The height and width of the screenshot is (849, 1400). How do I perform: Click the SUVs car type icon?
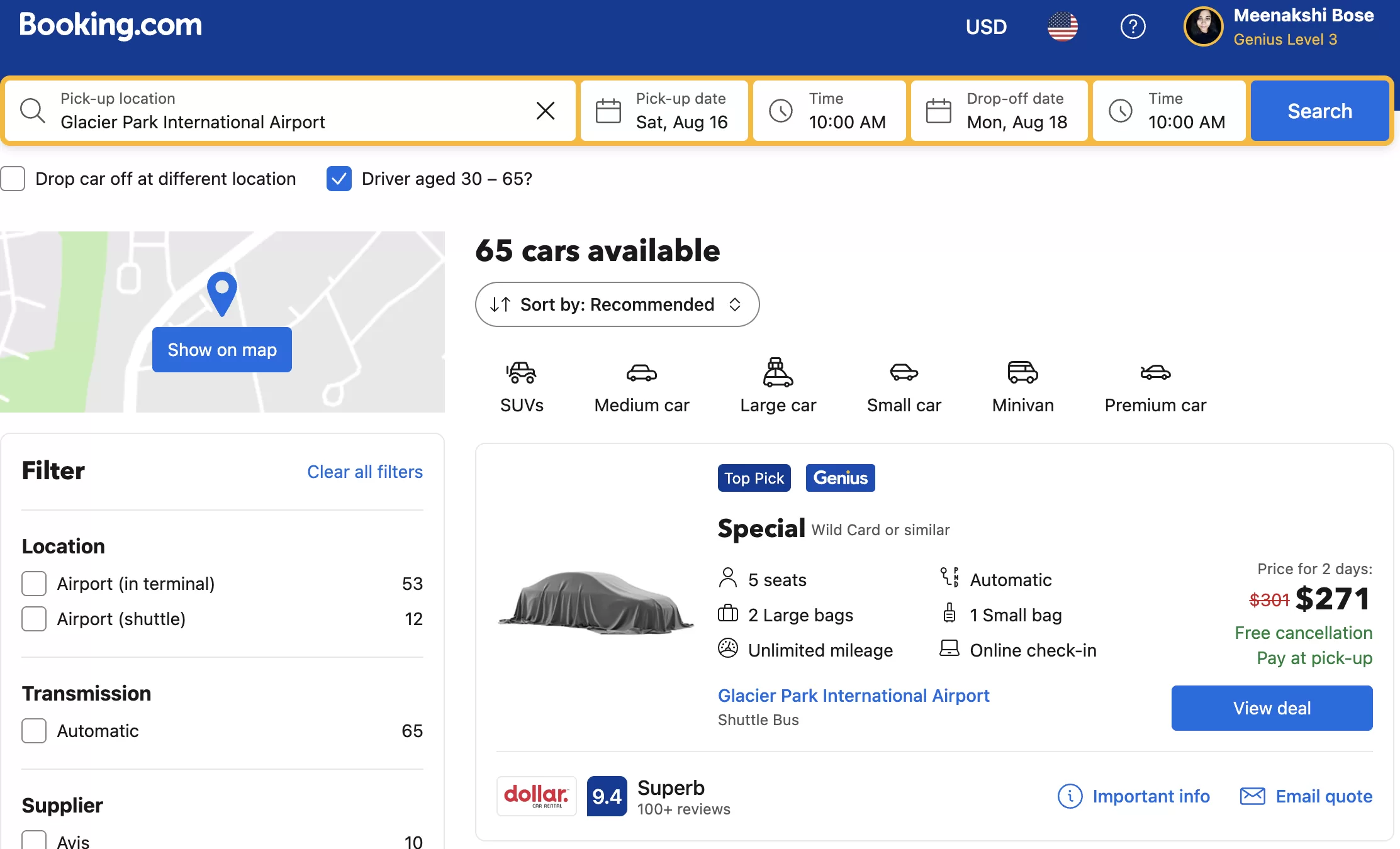[521, 372]
